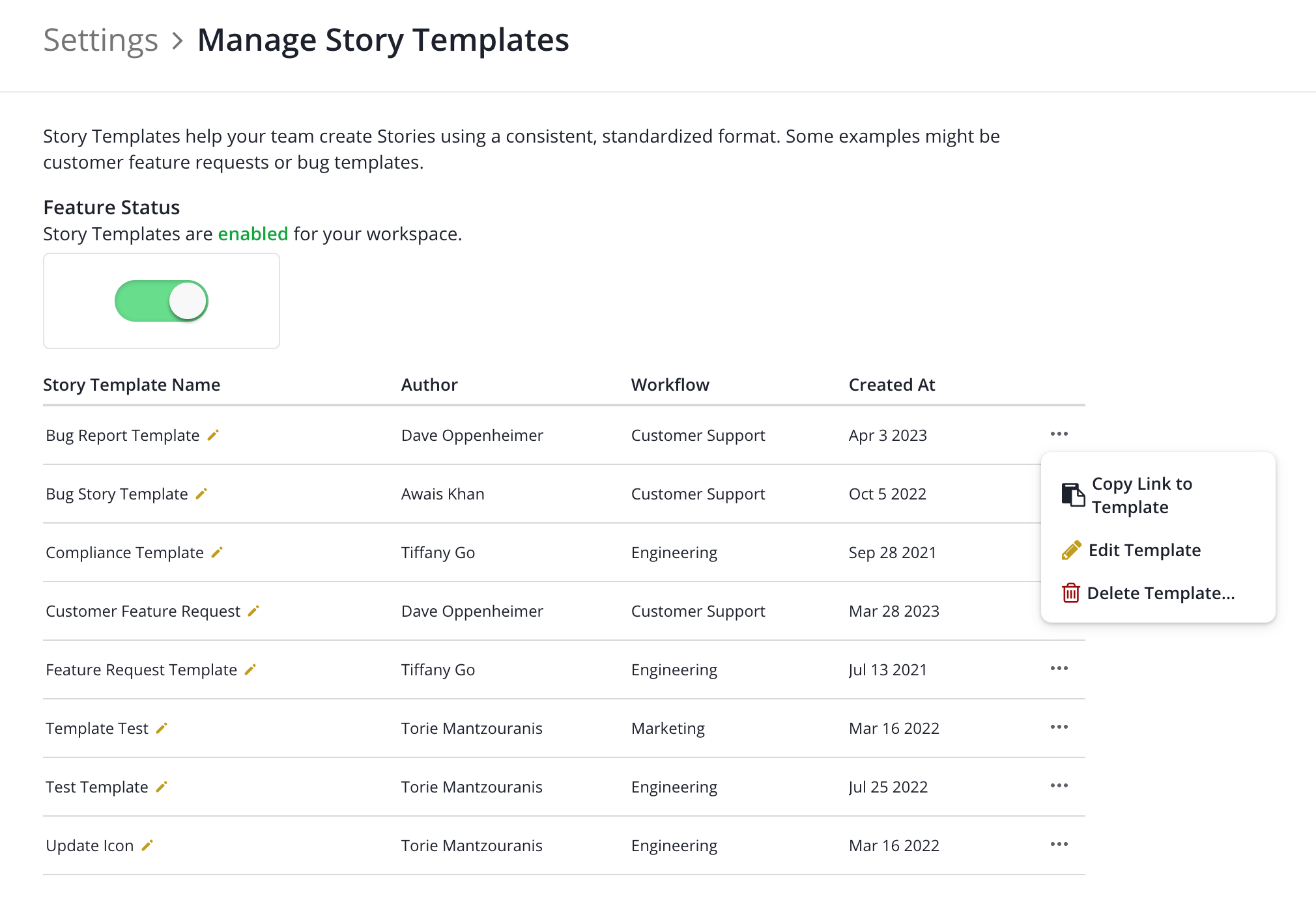Go back to Settings via breadcrumb
This screenshot has width=1316, height=913.
point(100,40)
